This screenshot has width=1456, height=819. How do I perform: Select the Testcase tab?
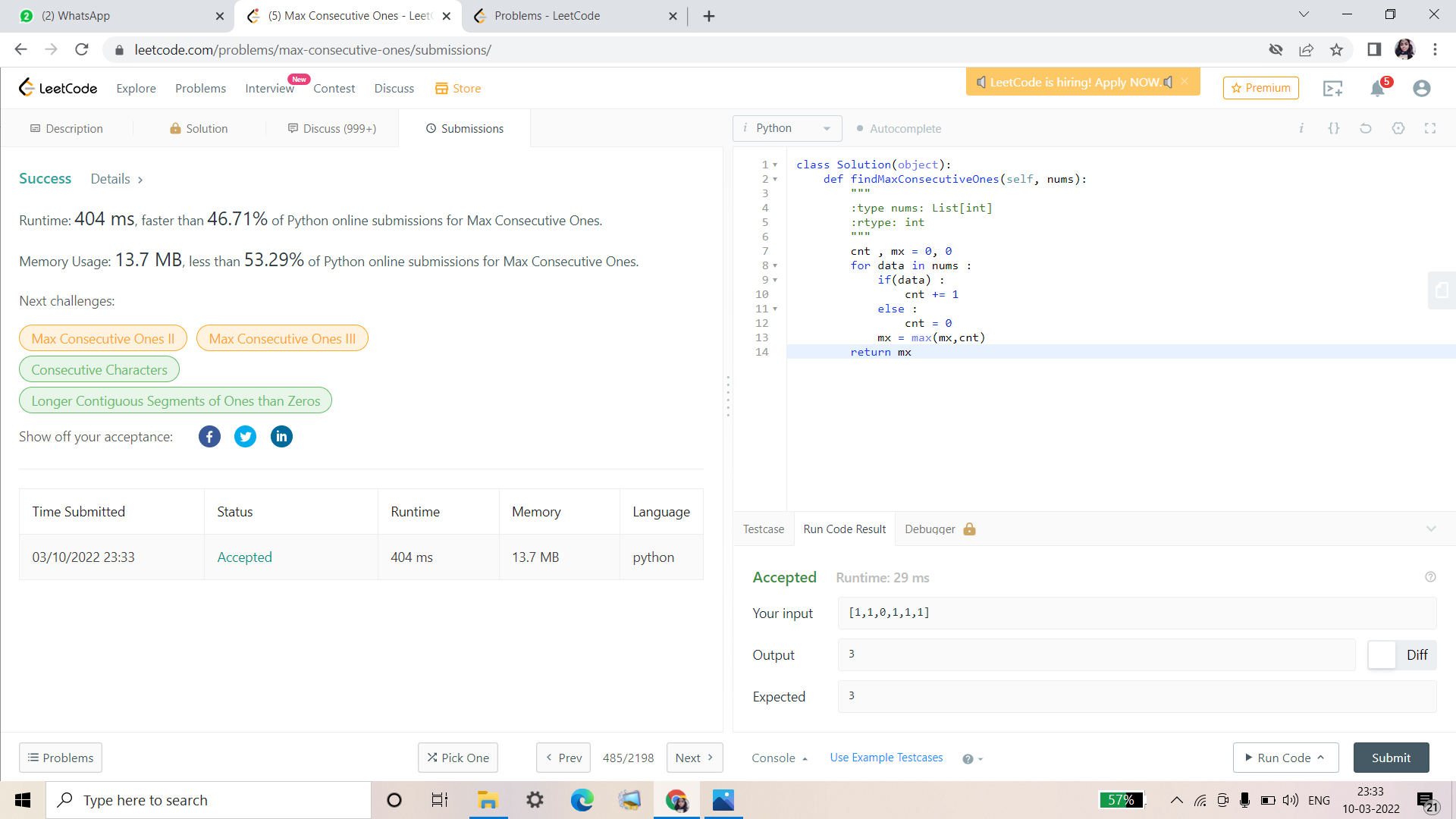pos(764,529)
